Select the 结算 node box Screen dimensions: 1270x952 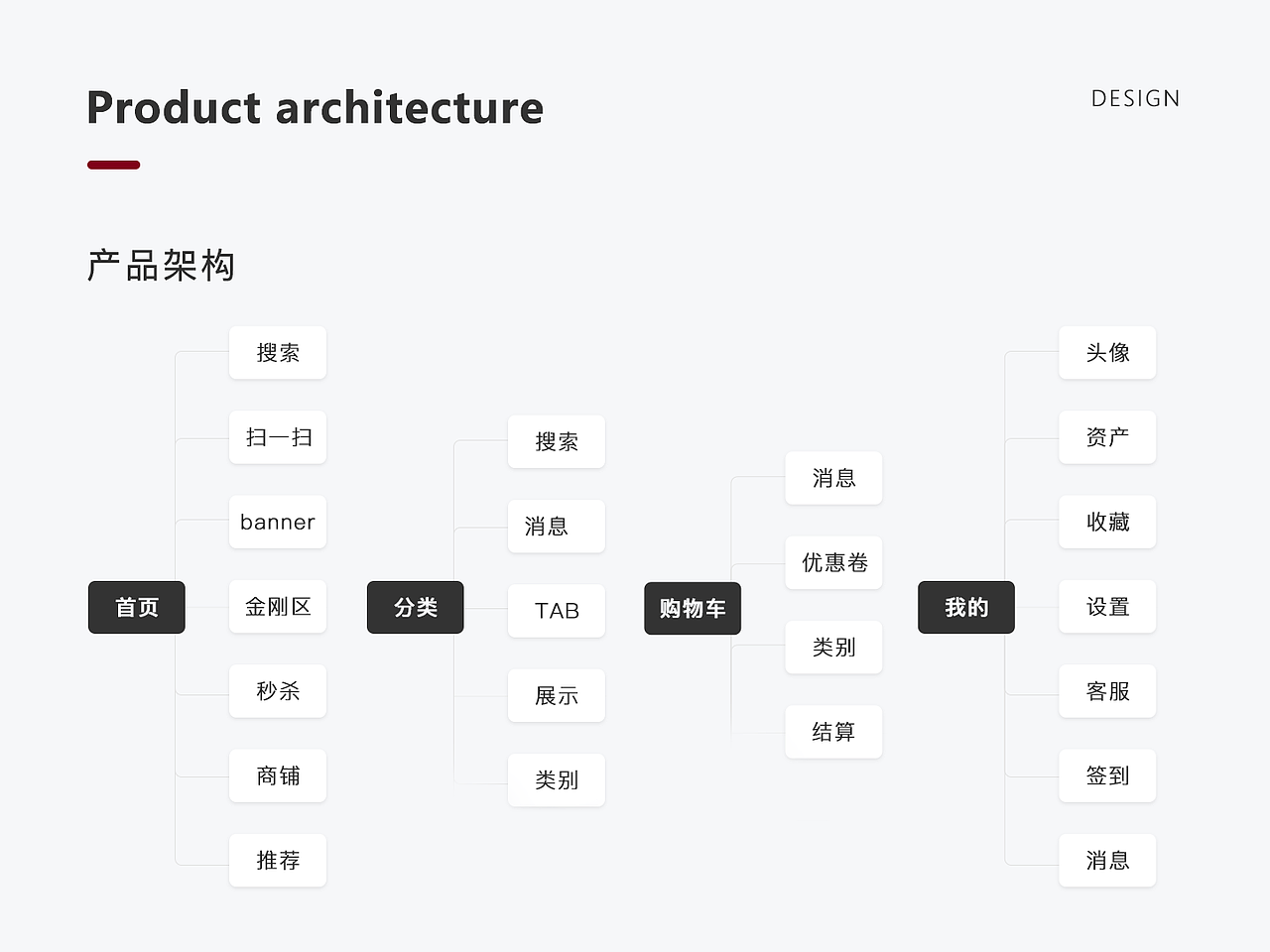point(833,732)
